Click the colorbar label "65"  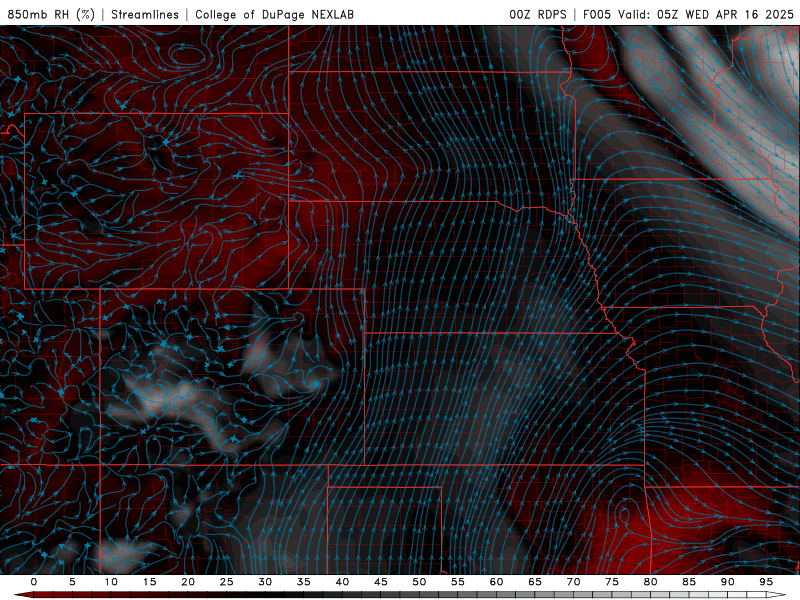coord(535,582)
